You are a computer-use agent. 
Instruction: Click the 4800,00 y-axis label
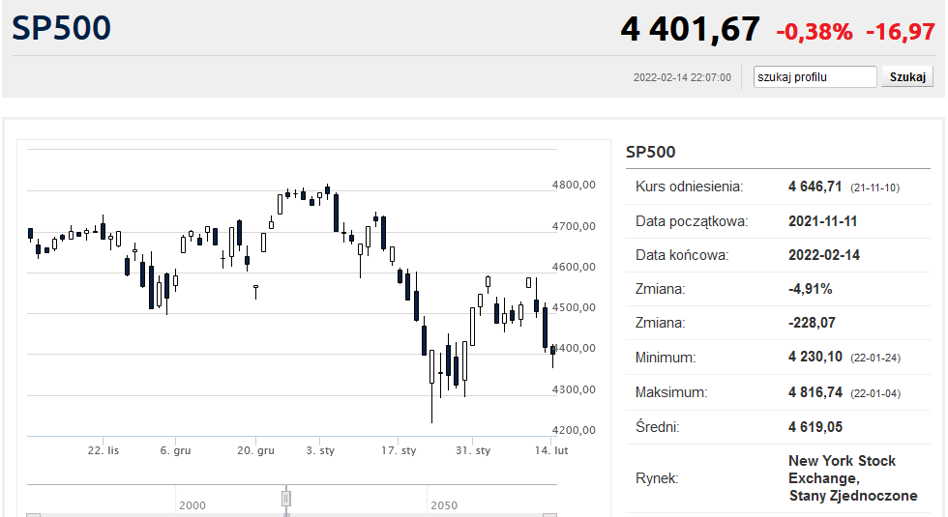(574, 185)
